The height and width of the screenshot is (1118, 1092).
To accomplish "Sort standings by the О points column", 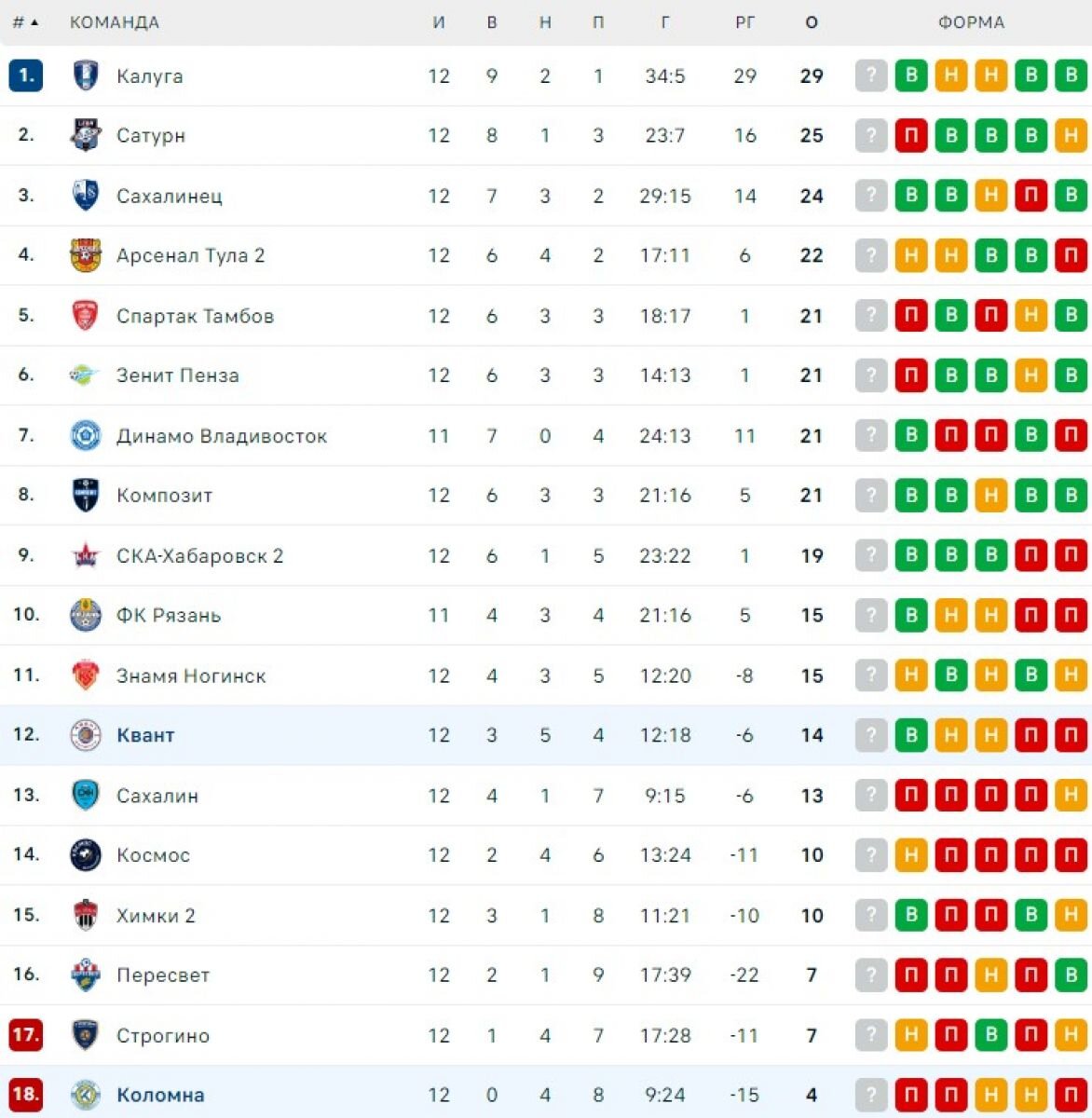I will point(812,21).
